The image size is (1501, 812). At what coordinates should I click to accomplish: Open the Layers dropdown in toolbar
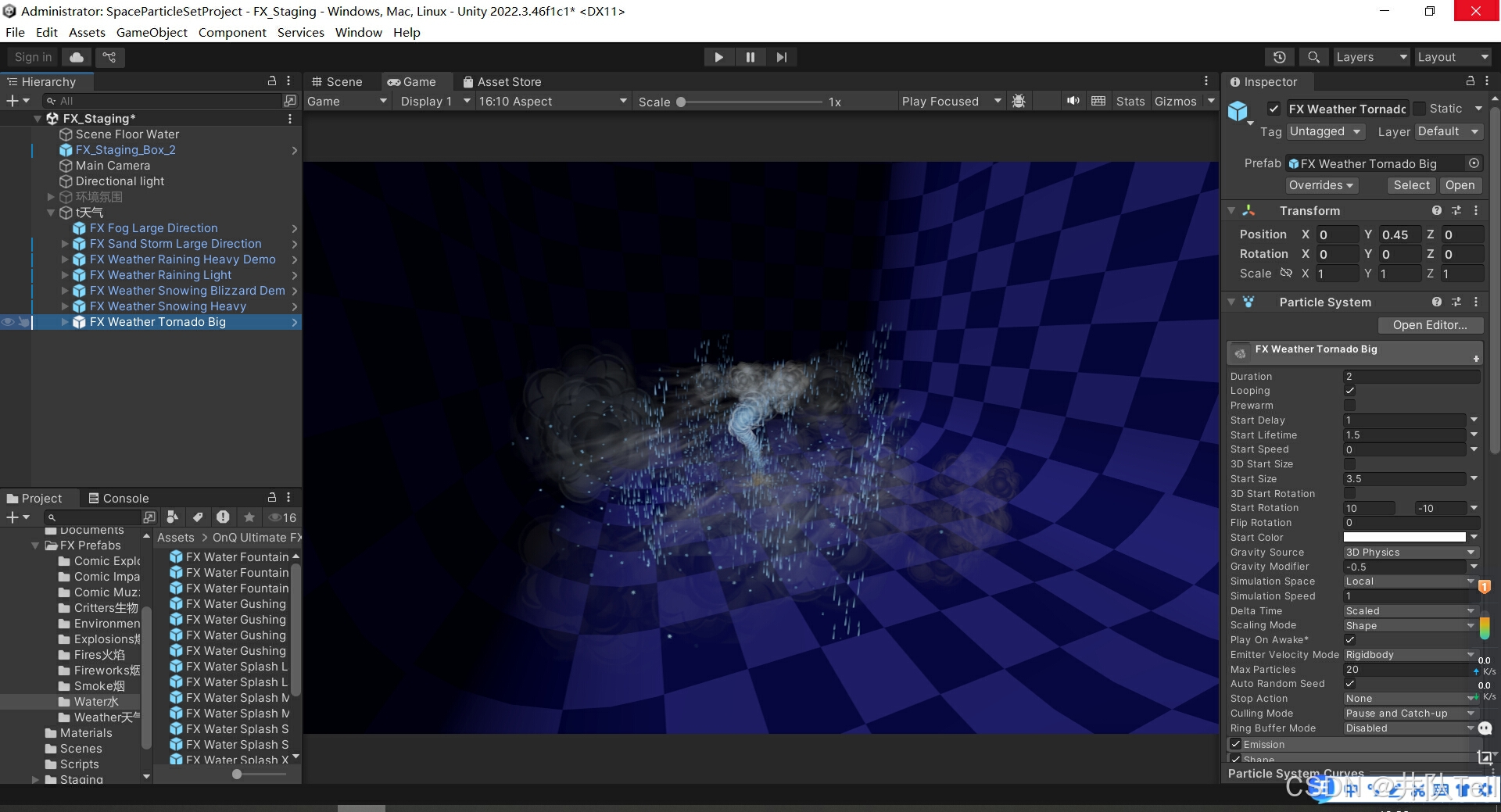[1371, 57]
